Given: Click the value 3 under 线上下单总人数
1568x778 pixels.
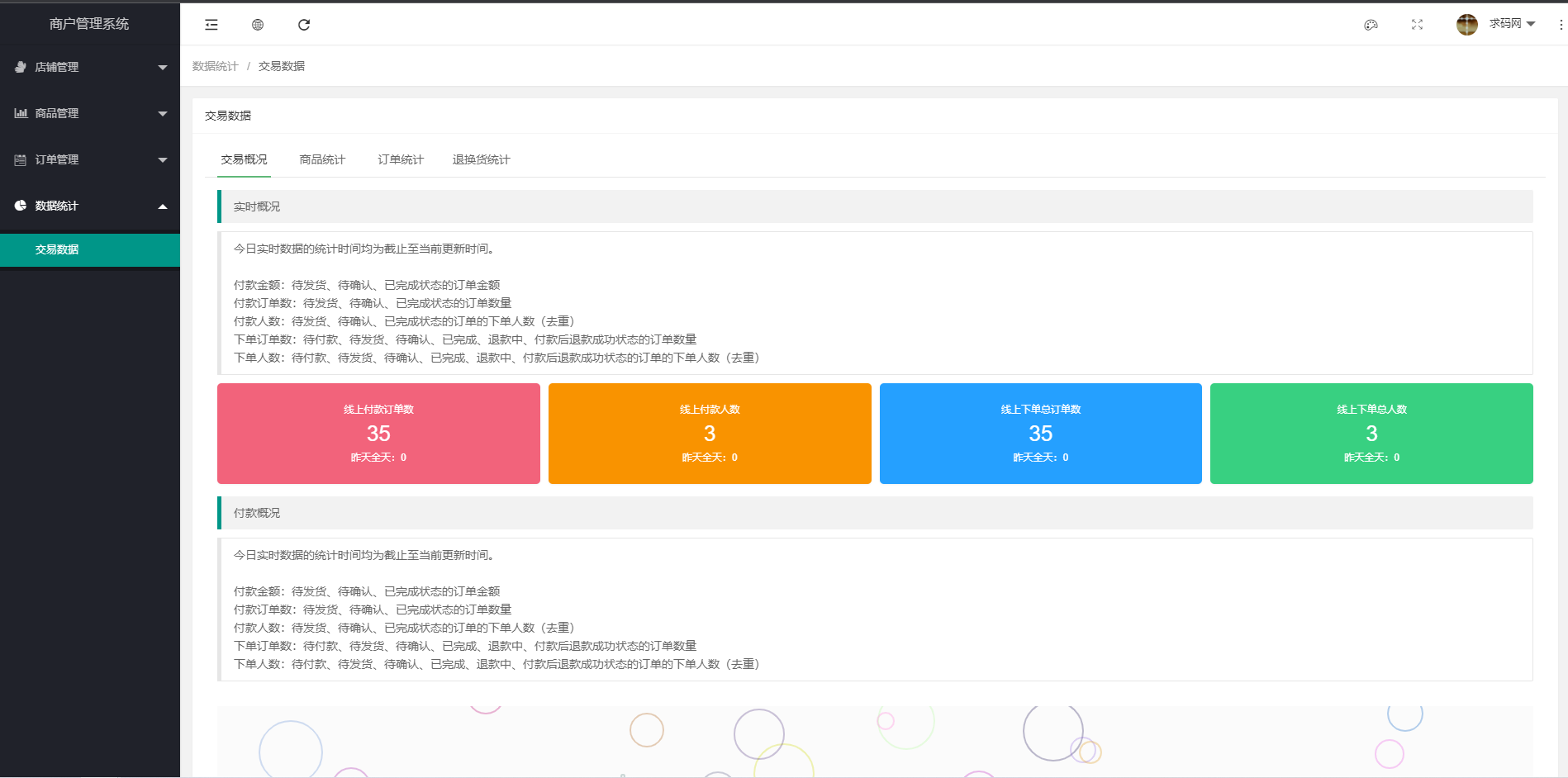Looking at the screenshot, I should pyautogui.click(x=1371, y=434).
